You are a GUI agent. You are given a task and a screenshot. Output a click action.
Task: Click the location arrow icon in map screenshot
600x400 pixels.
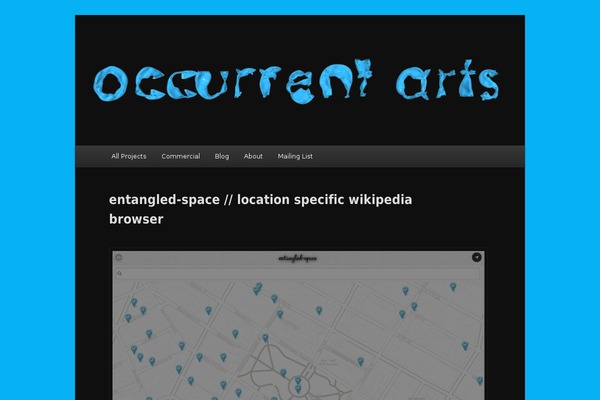tap(476, 257)
